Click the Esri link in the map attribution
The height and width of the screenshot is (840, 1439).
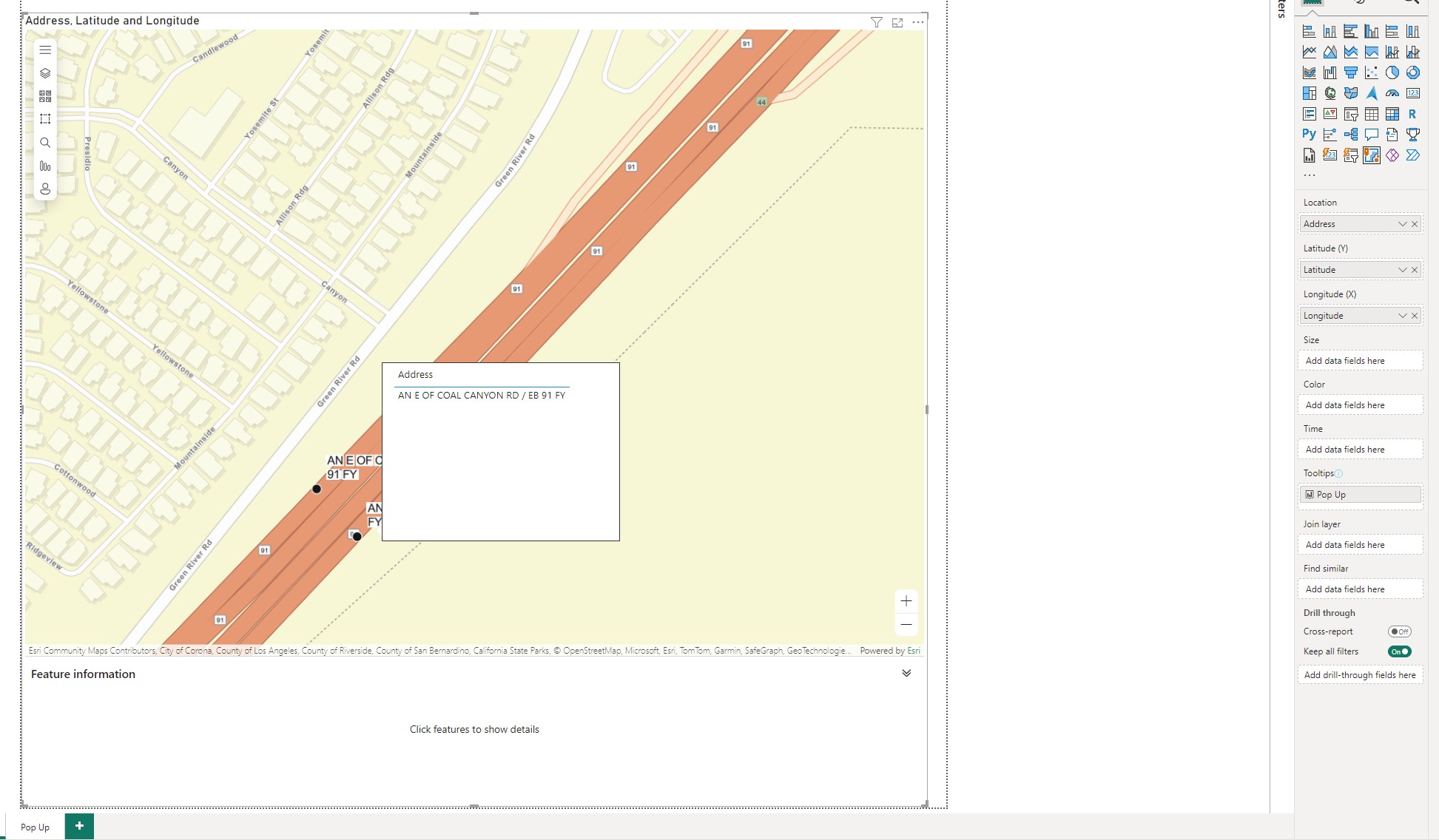pos(914,650)
